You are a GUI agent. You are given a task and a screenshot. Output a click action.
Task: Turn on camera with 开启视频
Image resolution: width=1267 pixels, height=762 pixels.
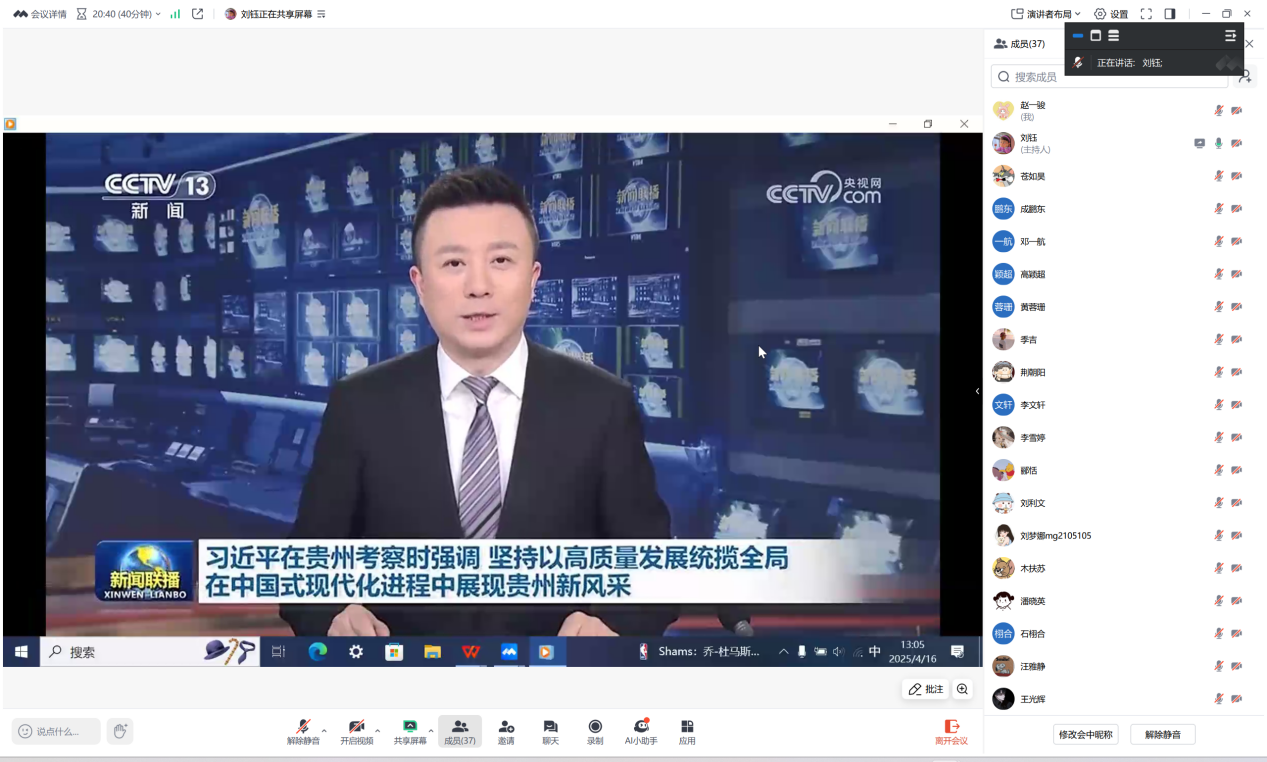click(x=356, y=727)
